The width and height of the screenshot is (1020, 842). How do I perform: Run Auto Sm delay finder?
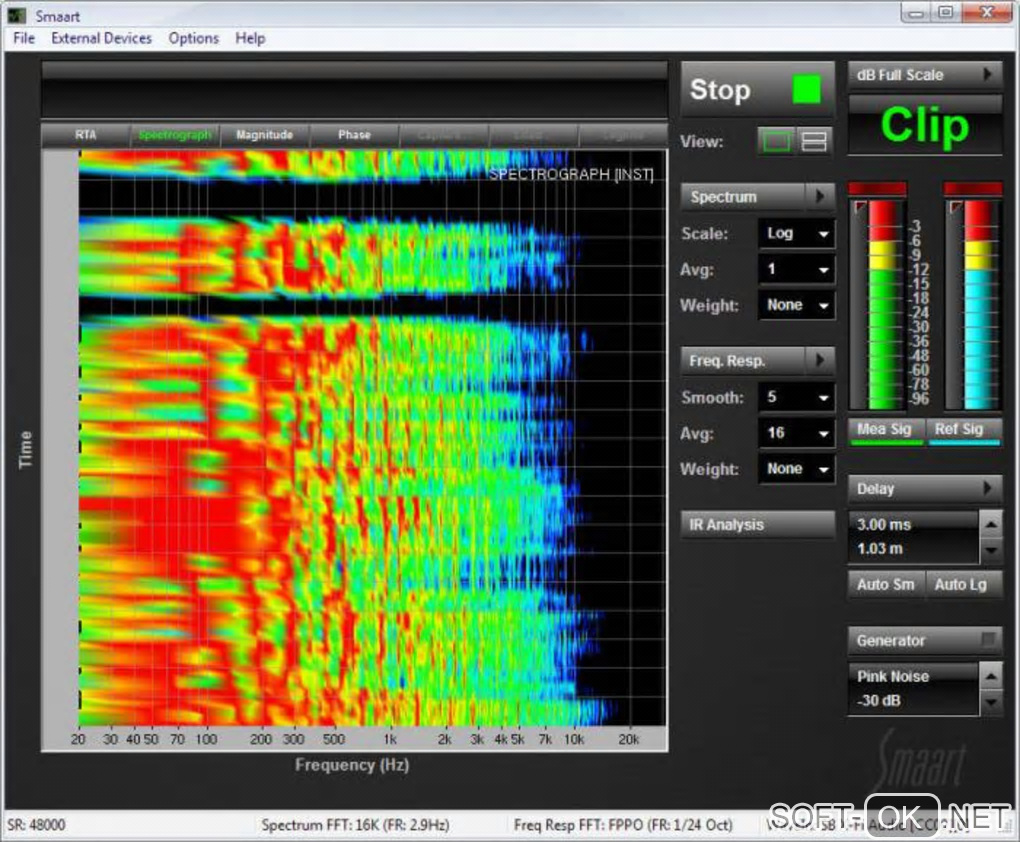(x=886, y=584)
